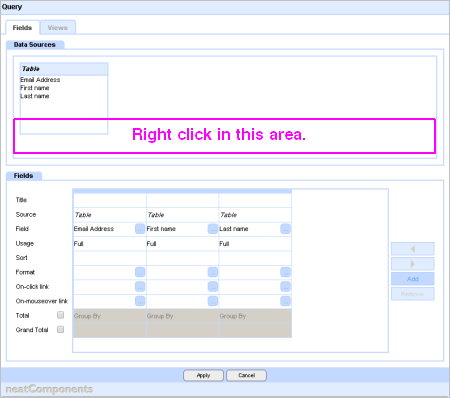
Task: Click Source Table cell of Email Address column
Action: (110, 215)
